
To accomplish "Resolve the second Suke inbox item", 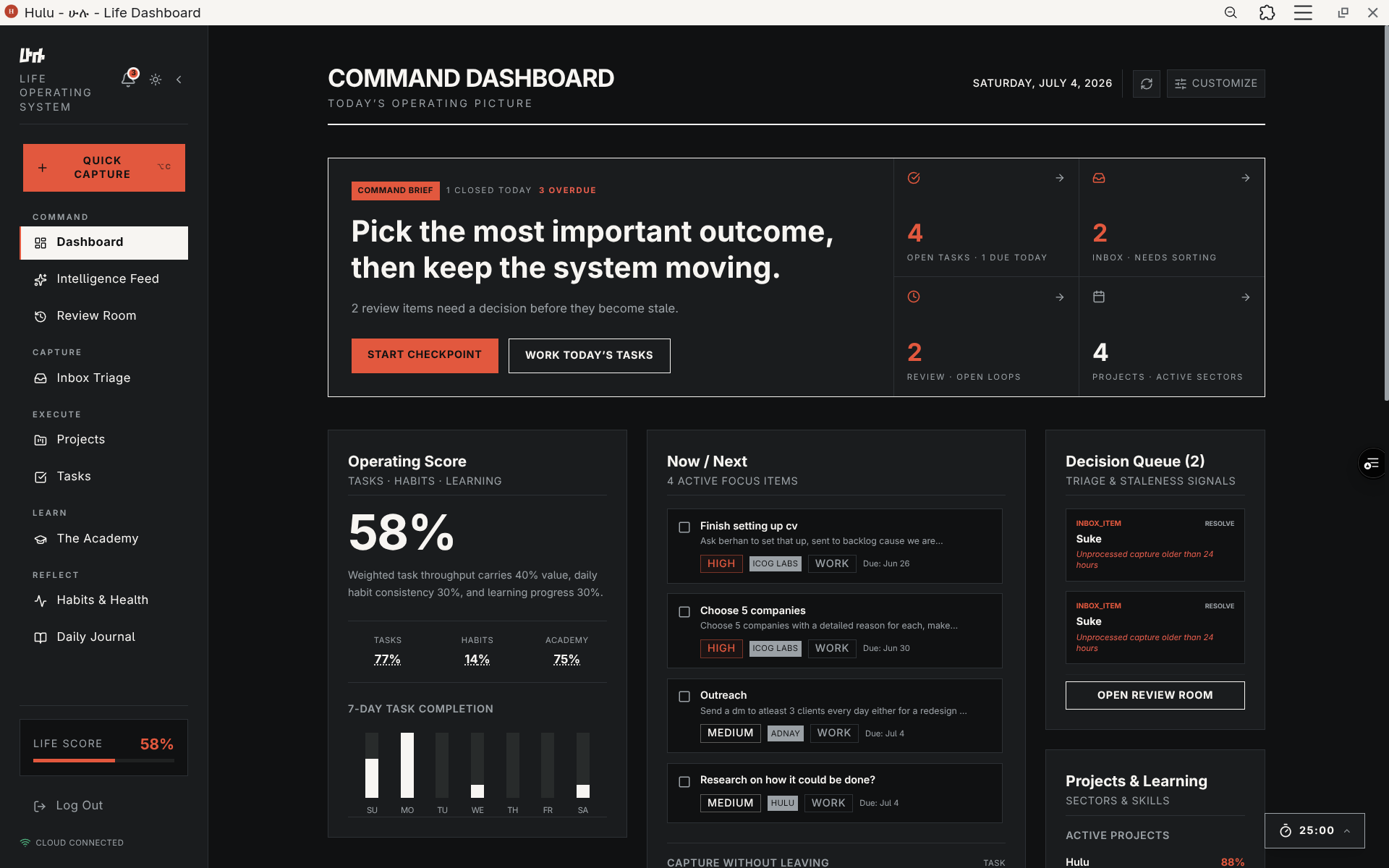I will point(1220,606).
